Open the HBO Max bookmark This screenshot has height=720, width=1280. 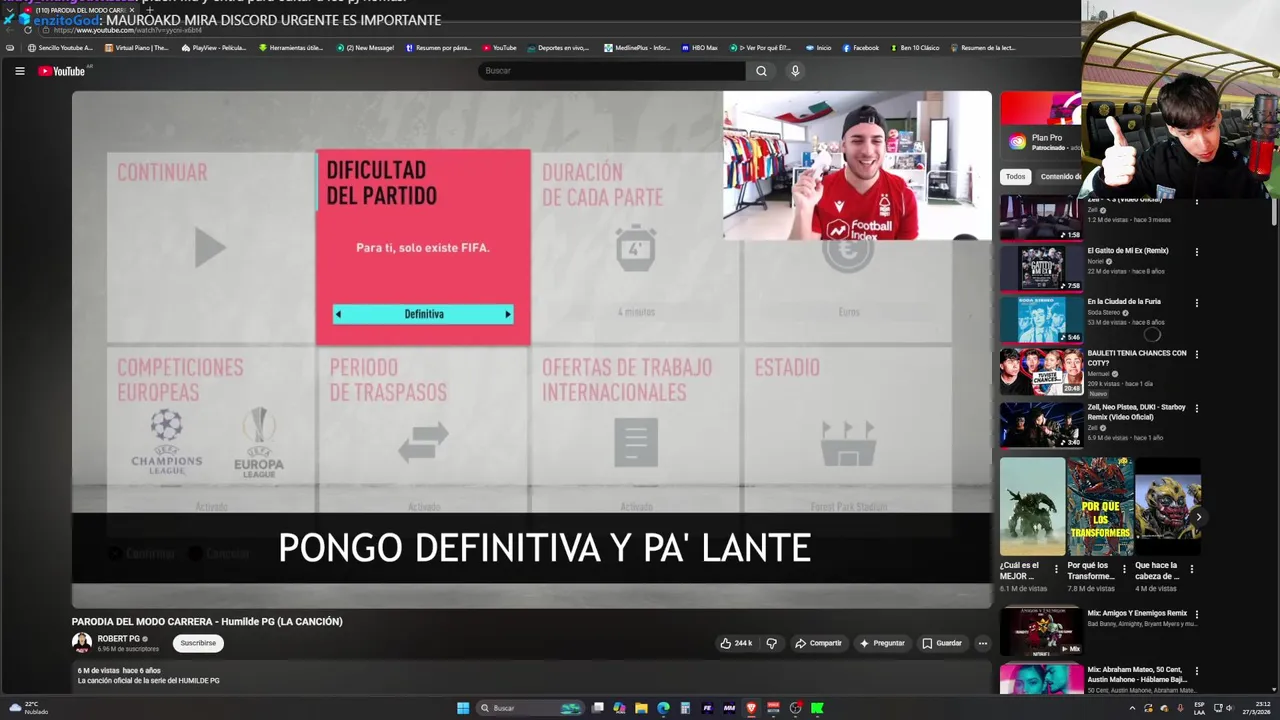700,48
